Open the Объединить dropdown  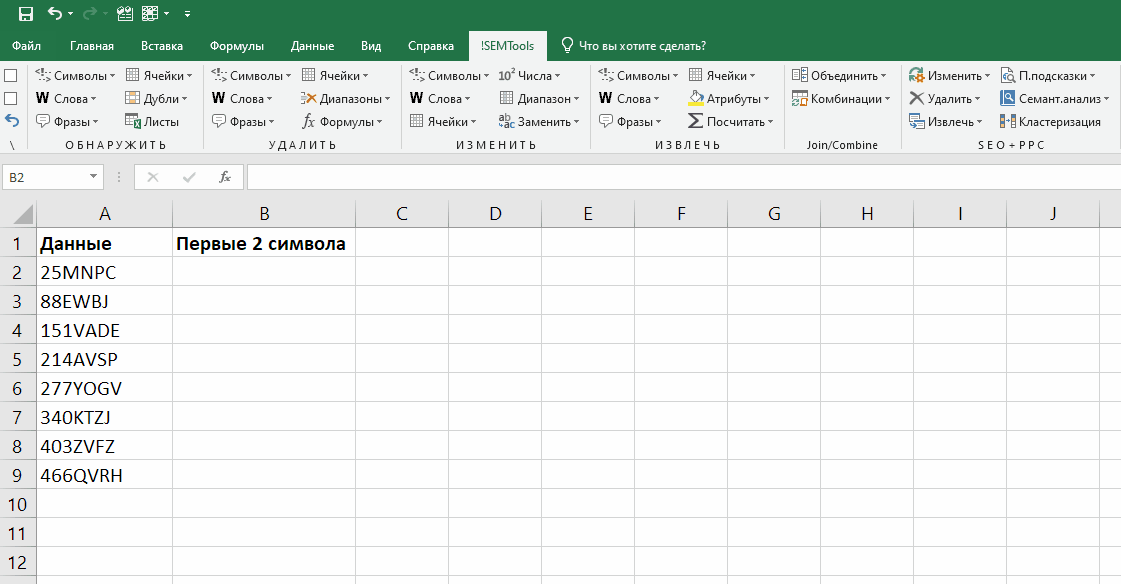pos(839,76)
